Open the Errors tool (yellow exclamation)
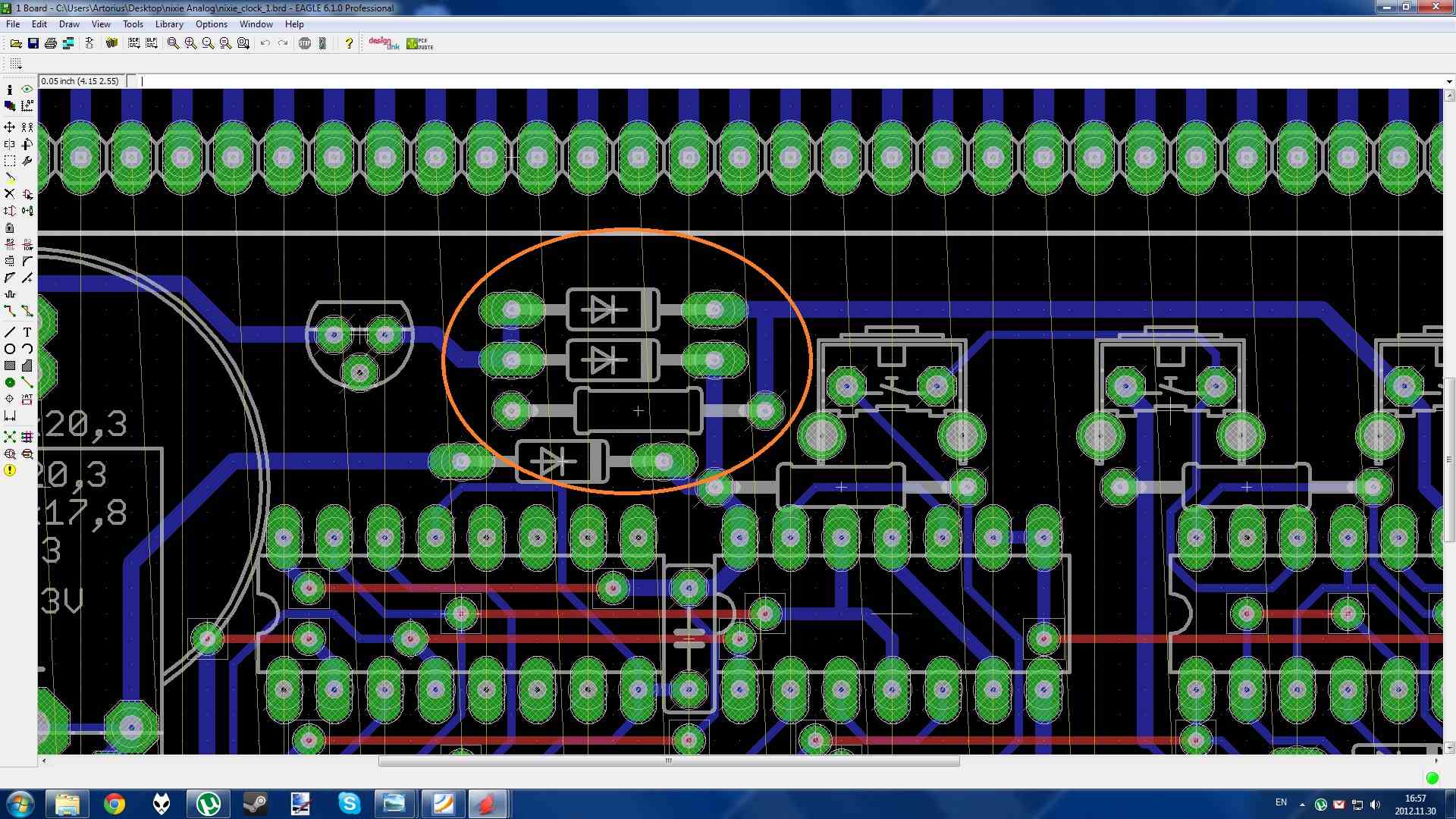The width and height of the screenshot is (1456, 819). (10, 470)
